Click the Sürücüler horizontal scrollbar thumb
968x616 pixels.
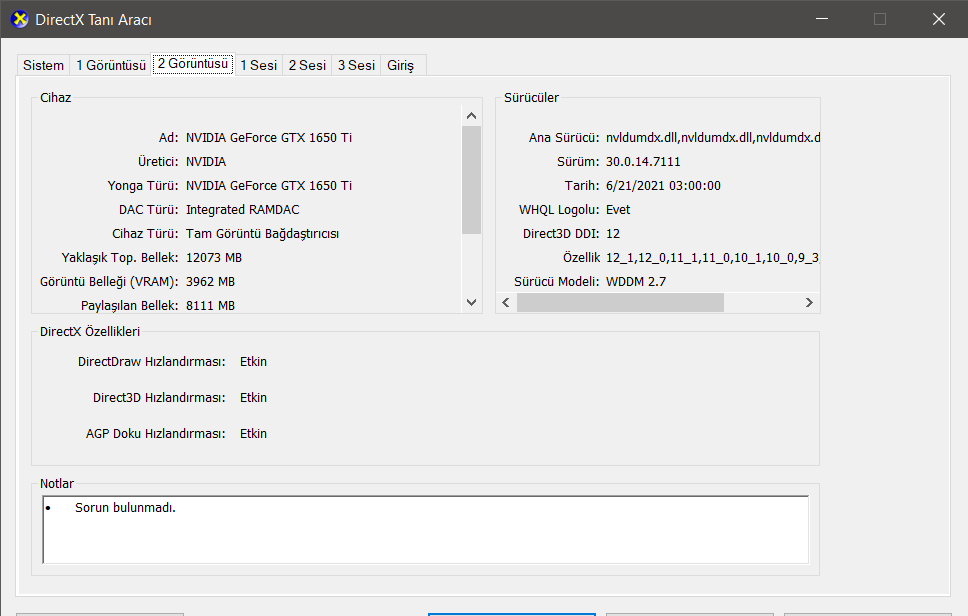coord(620,302)
